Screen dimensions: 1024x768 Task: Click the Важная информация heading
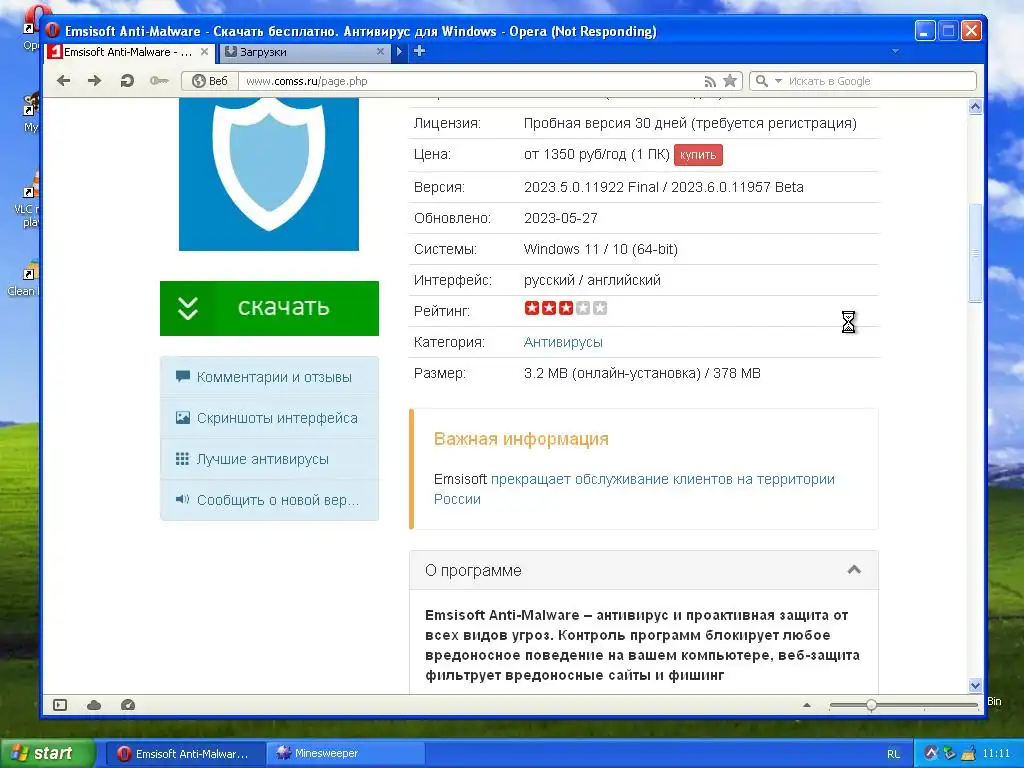(521, 439)
